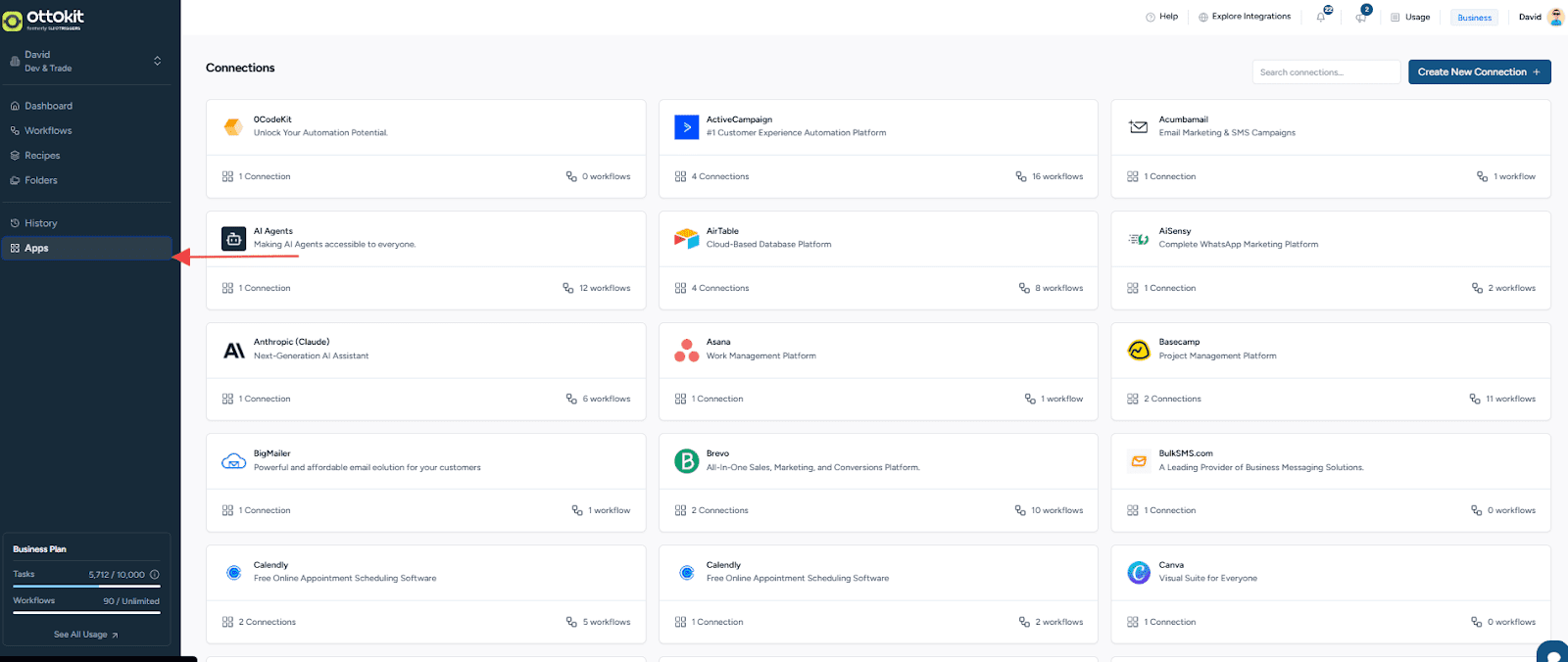Open the 0CodeKit app icon
The image size is (1568, 662).
pos(233,126)
